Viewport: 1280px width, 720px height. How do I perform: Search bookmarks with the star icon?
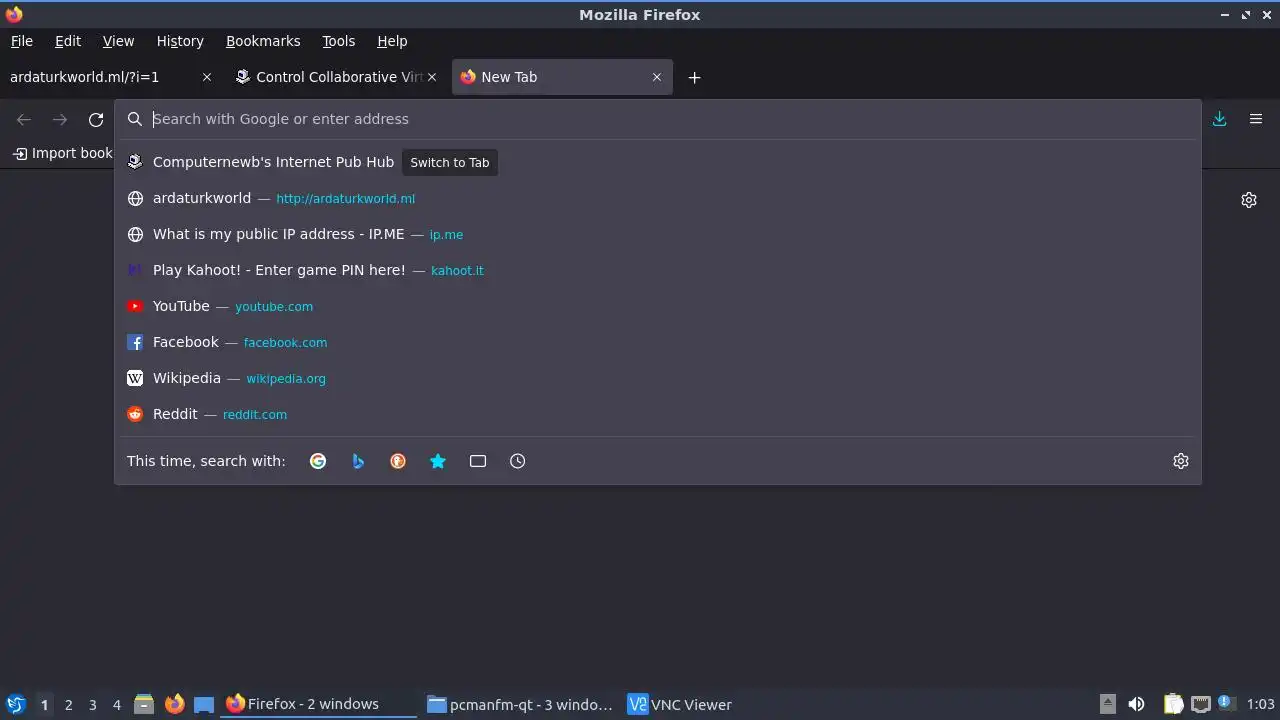point(438,461)
